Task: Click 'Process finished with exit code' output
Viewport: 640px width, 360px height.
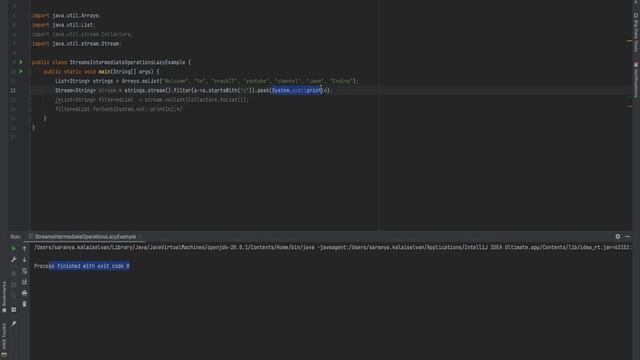Action: click(x=82, y=266)
